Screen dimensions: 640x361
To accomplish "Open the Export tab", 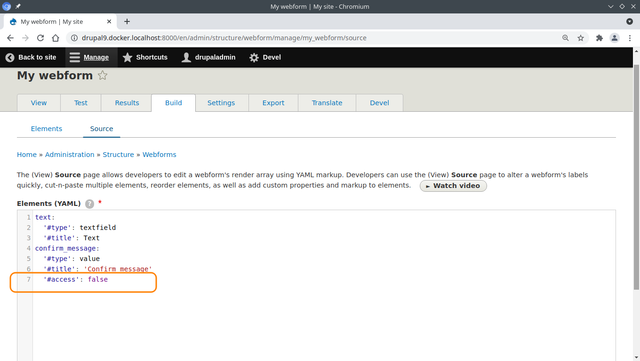I will (273, 103).
